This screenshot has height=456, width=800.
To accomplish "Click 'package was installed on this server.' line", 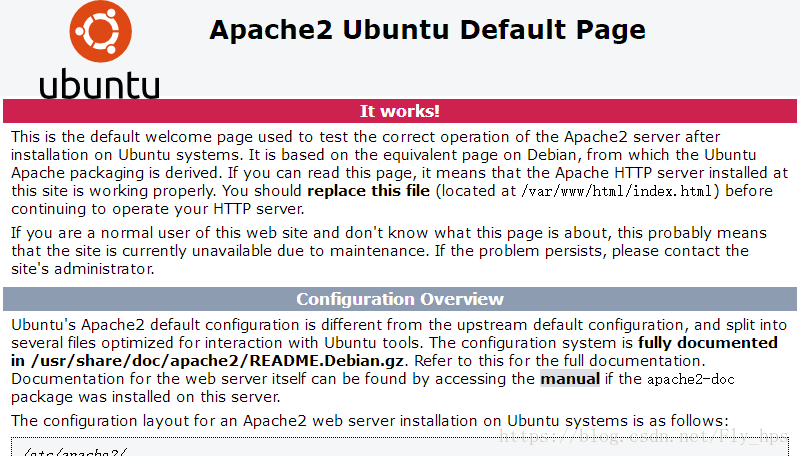I will click(x=146, y=397).
